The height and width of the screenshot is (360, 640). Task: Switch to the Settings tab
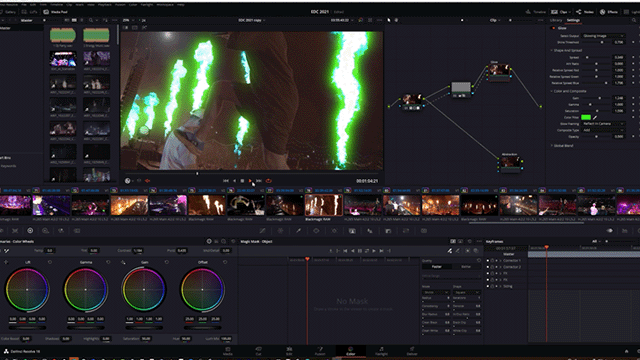pos(573,20)
